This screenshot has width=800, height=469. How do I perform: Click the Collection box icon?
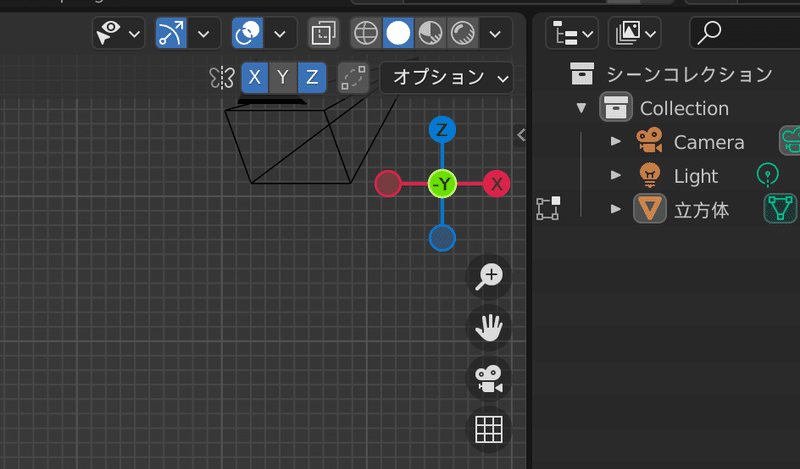[x=616, y=107]
